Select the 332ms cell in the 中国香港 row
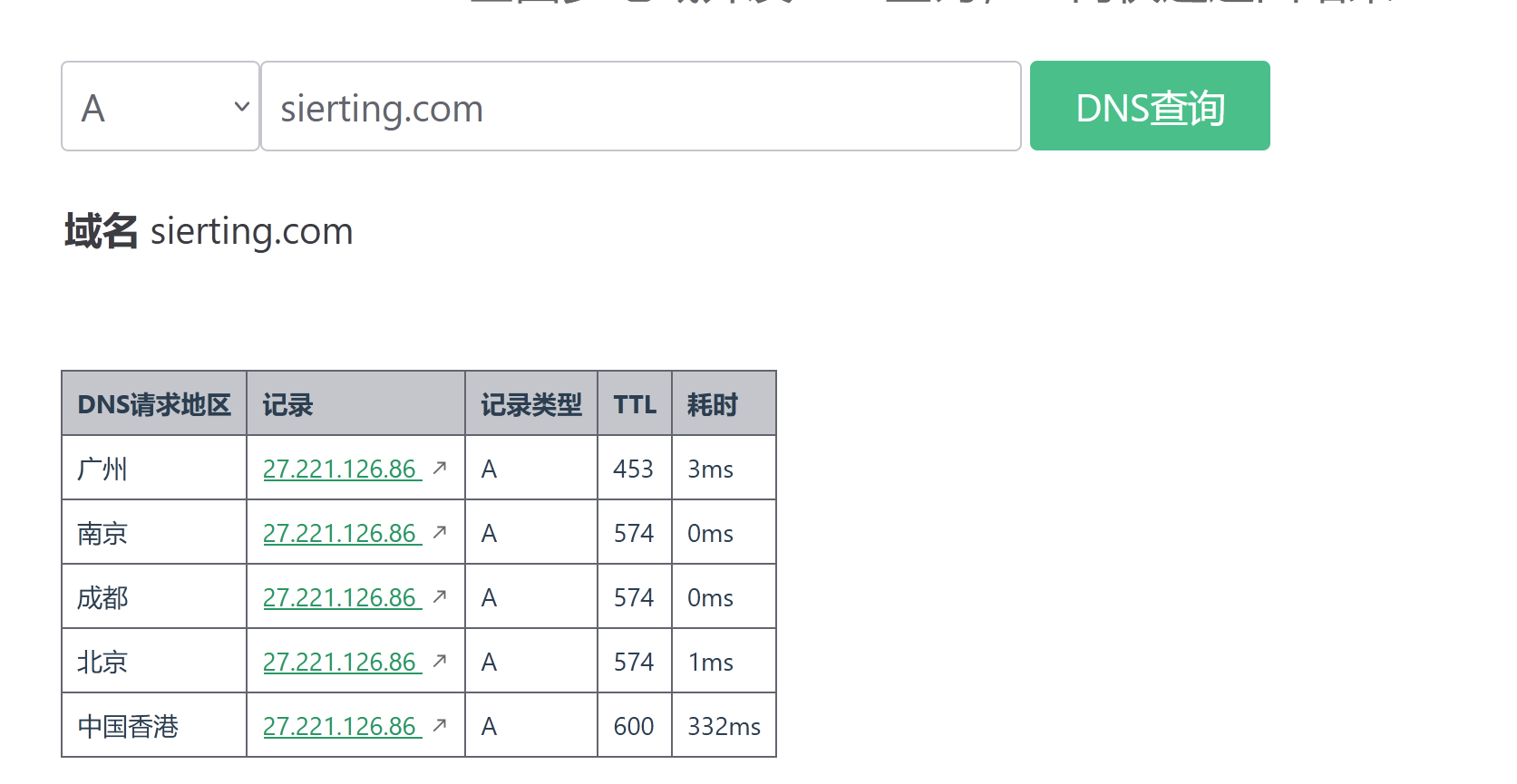Image resolution: width=1517 pixels, height=784 pixels. click(724, 727)
